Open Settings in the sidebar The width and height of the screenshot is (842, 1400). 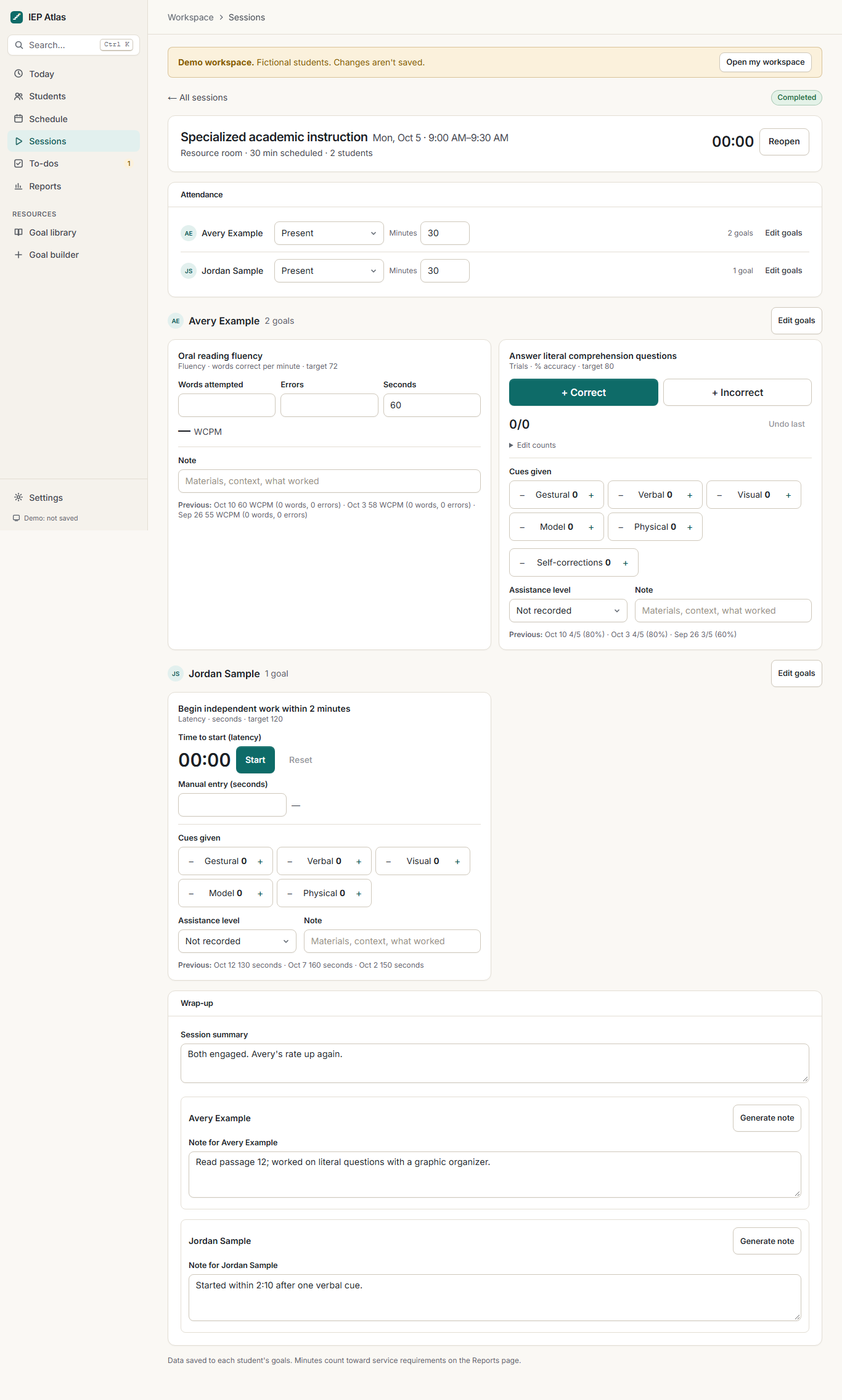(x=73, y=498)
